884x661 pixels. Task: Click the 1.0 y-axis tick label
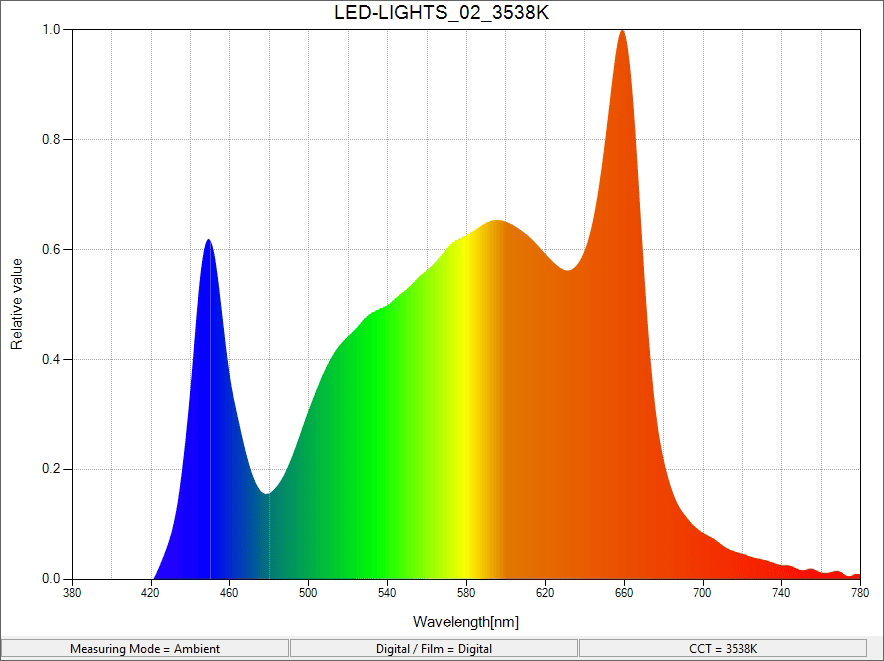click(x=51, y=29)
